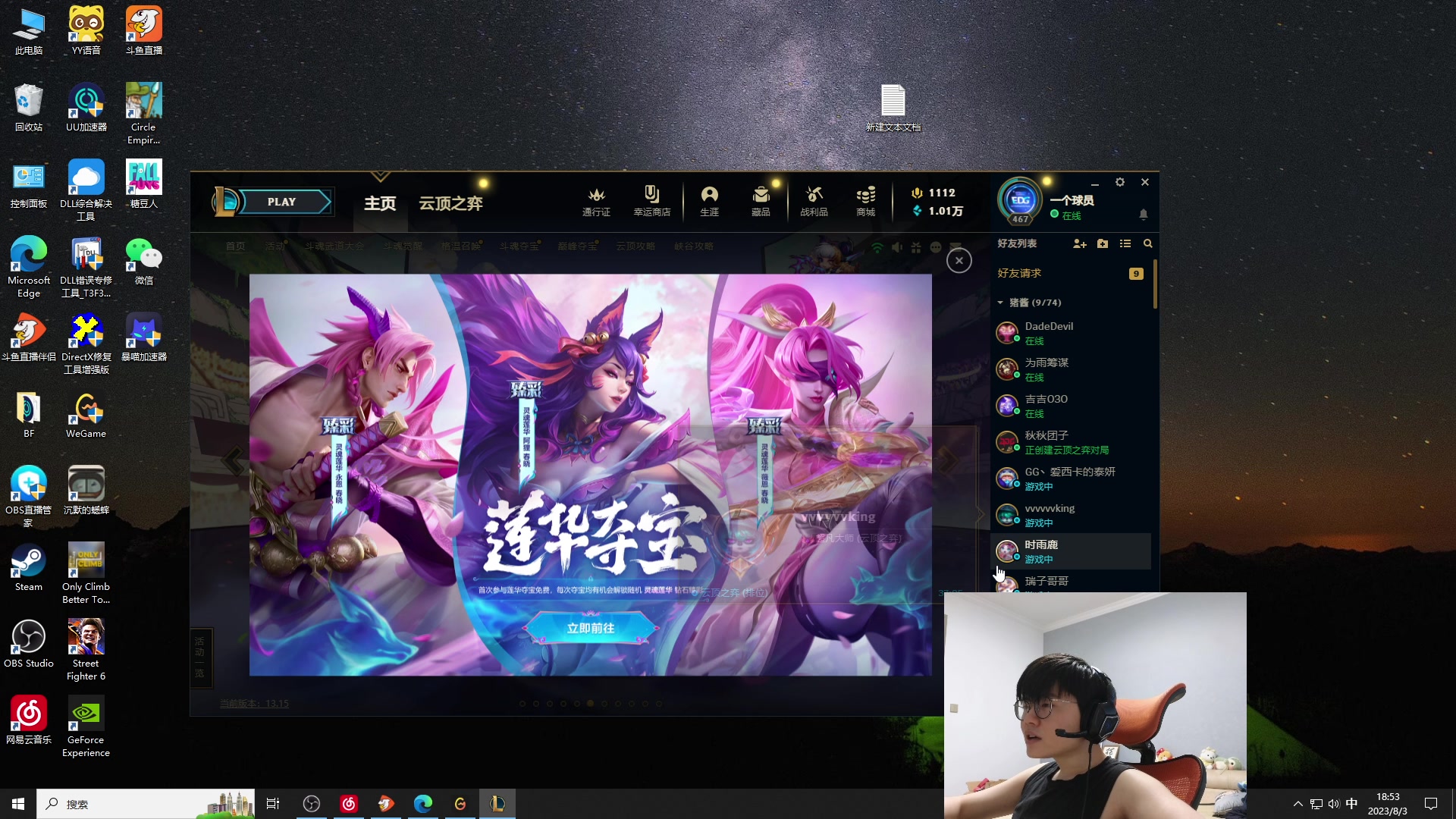Image resolution: width=1456 pixels, height=819 pixels.
Task: Click the add friend icon
Action: (1080, 243)
